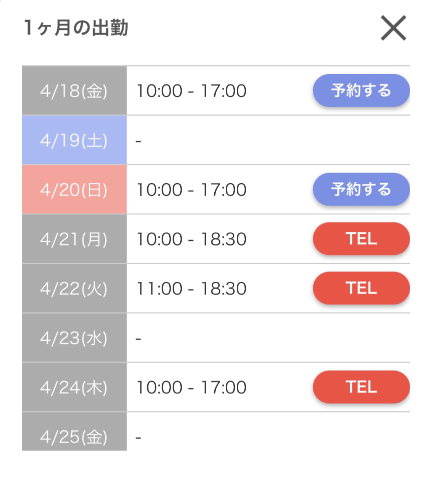
Task: Click the 10:00 - 17:00 time on 4/24
Action: coord(191,387)
